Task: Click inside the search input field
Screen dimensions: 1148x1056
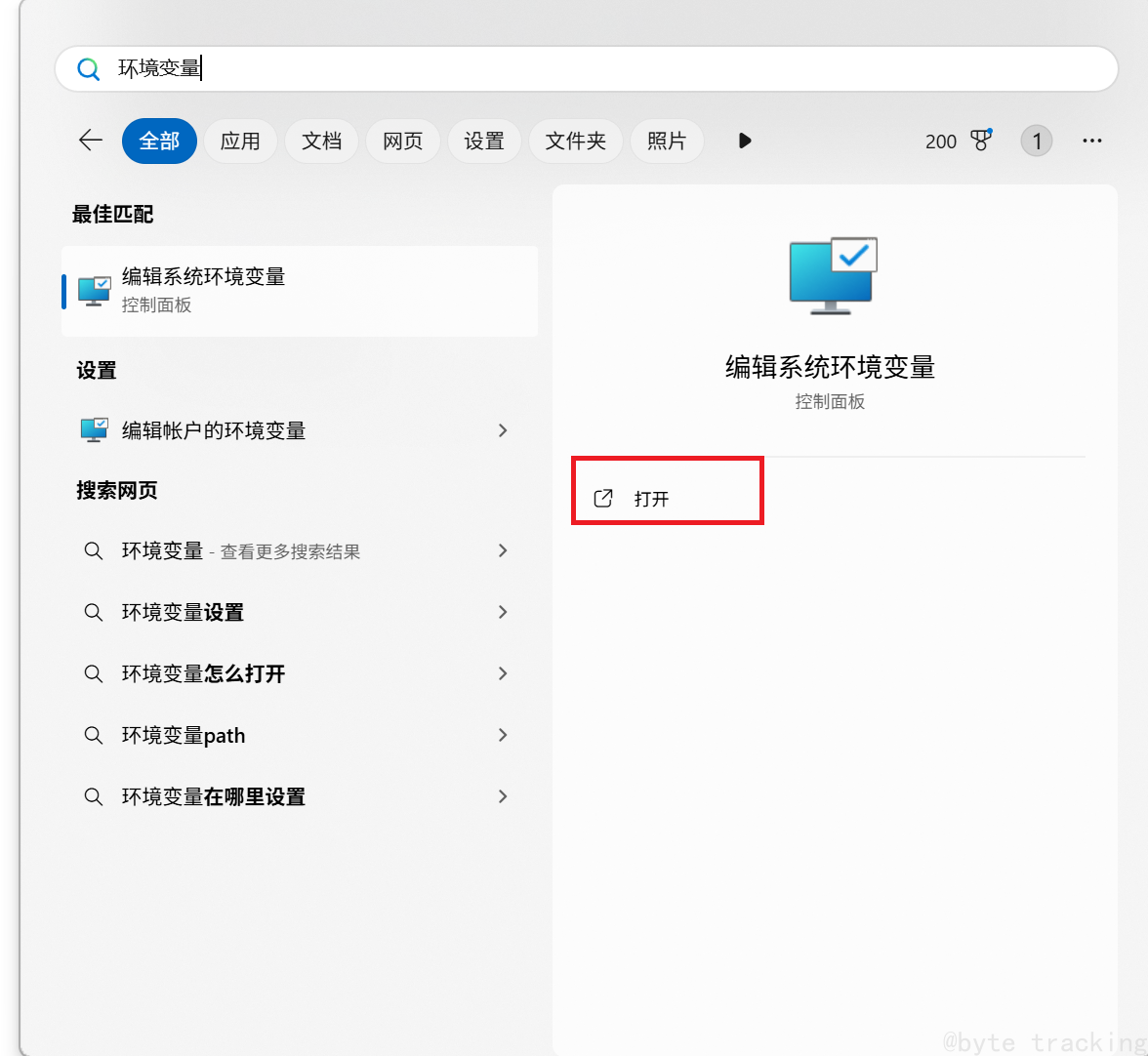Action: click(x=390, y=68)
